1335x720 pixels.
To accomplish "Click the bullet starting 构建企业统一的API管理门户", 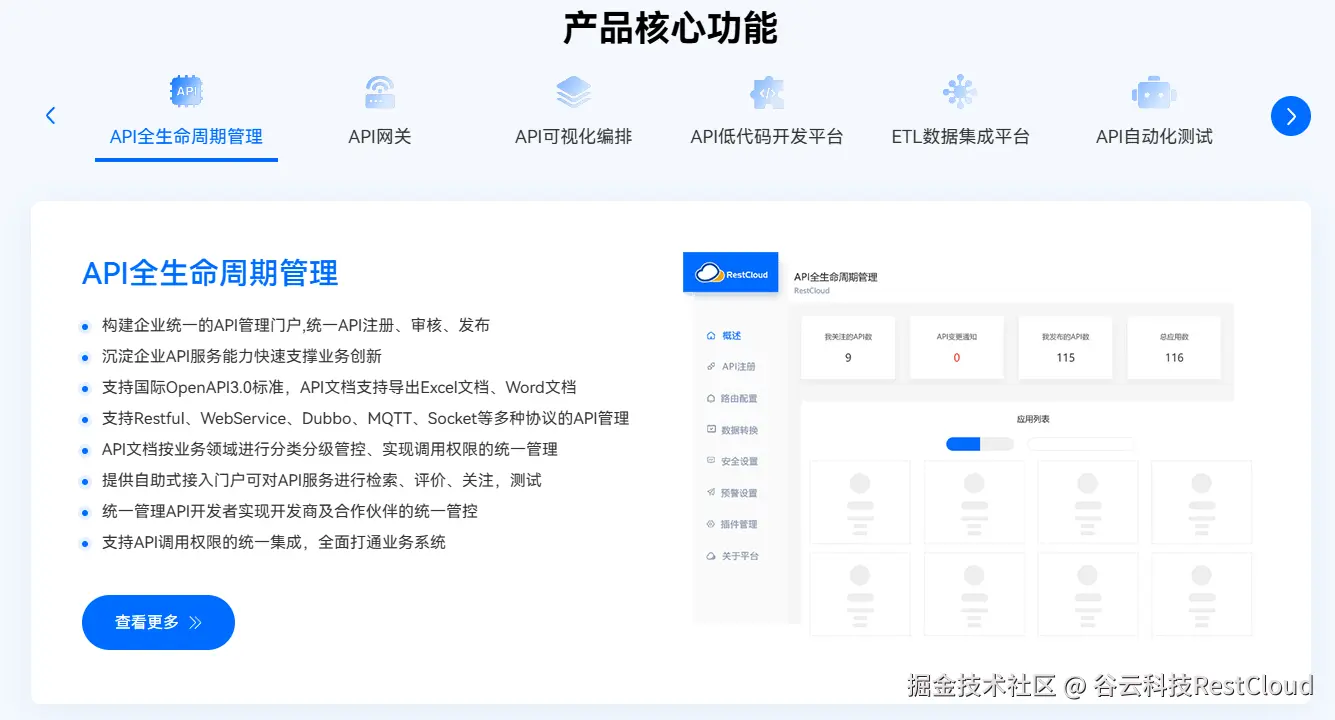I will point(296,325).
